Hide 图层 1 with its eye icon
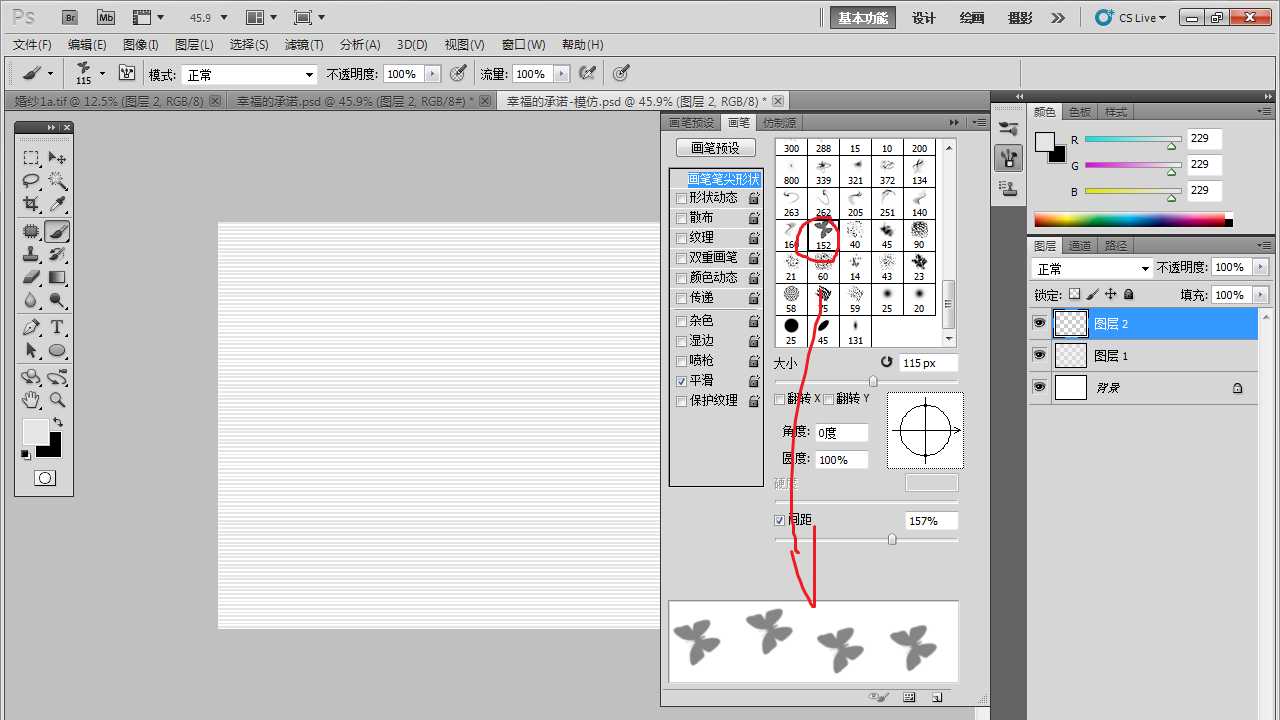The width and height of the screenshot is (1280, 720). (1040, 355)
